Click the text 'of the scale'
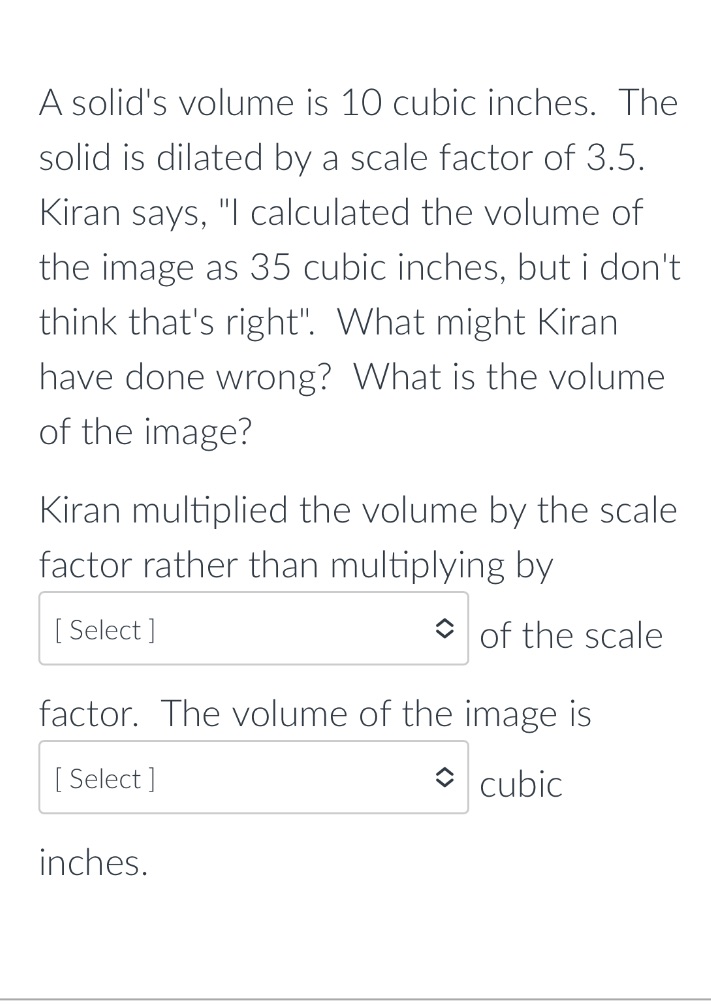 (571, 635)
